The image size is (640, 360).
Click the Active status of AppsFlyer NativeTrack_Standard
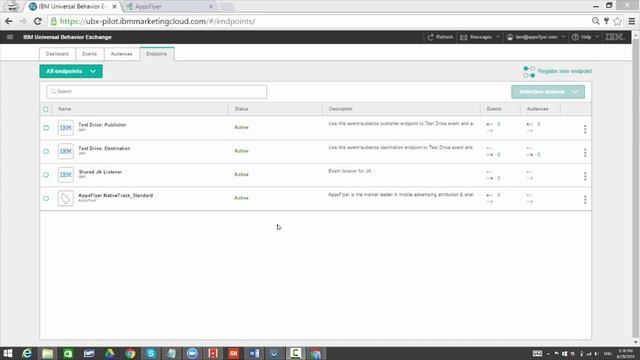pos(241,198)
